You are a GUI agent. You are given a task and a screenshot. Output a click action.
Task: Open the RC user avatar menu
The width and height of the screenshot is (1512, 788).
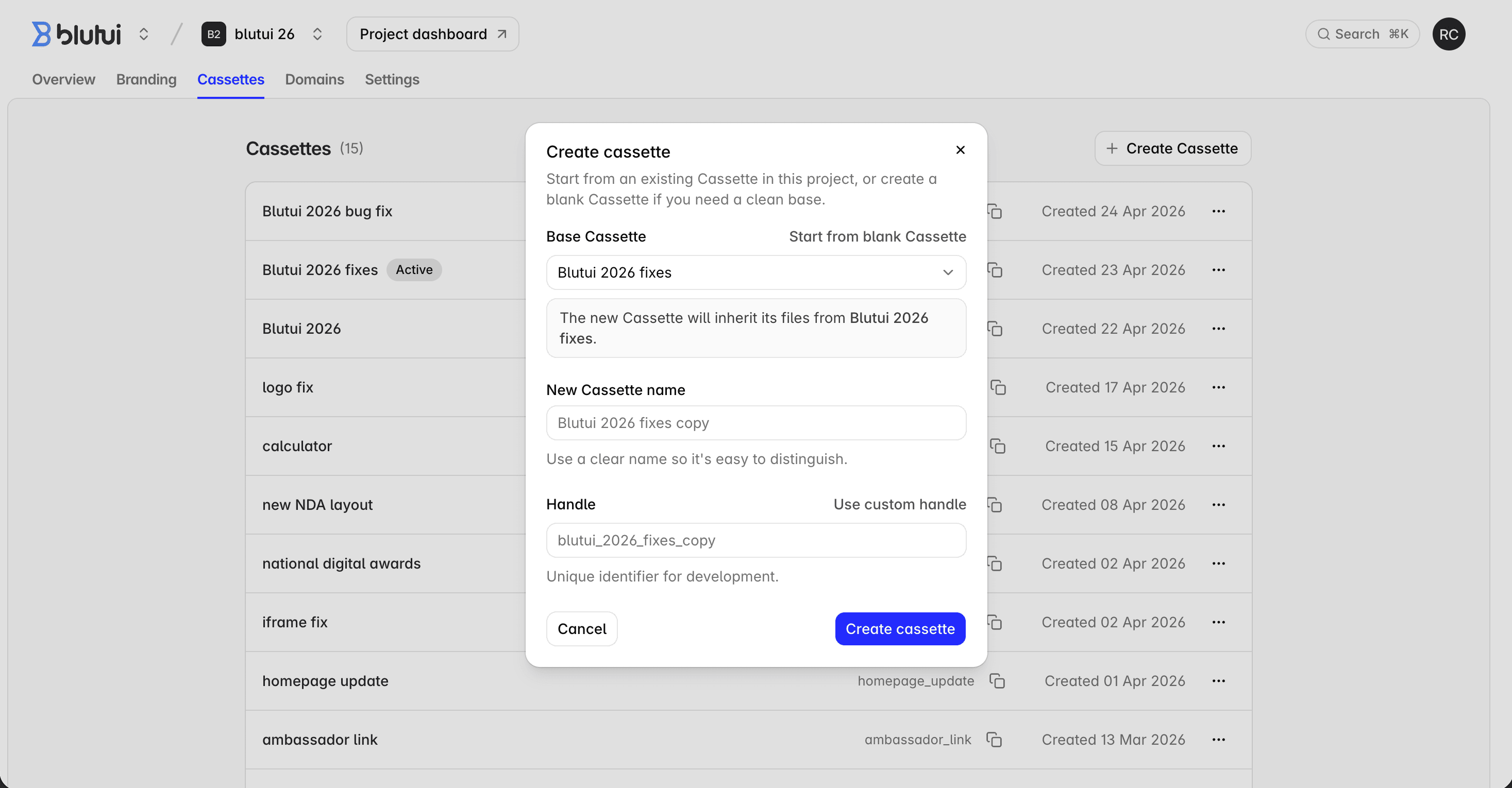1449,34
